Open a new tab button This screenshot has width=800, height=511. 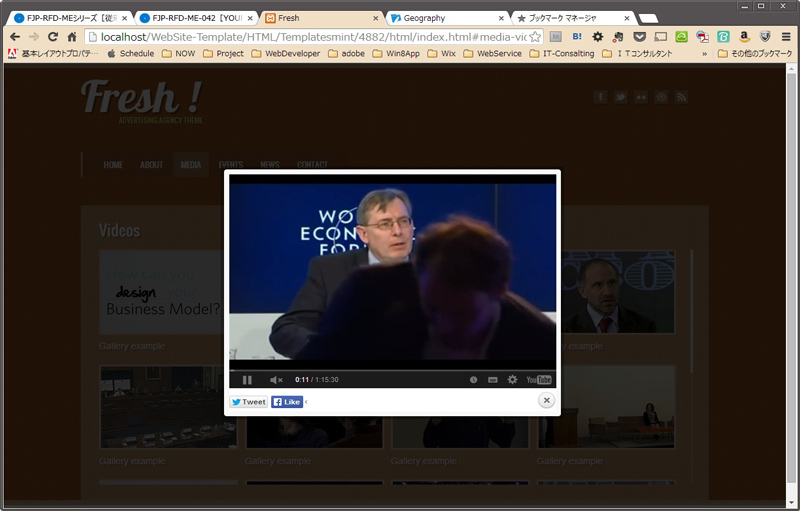(648, 19)
